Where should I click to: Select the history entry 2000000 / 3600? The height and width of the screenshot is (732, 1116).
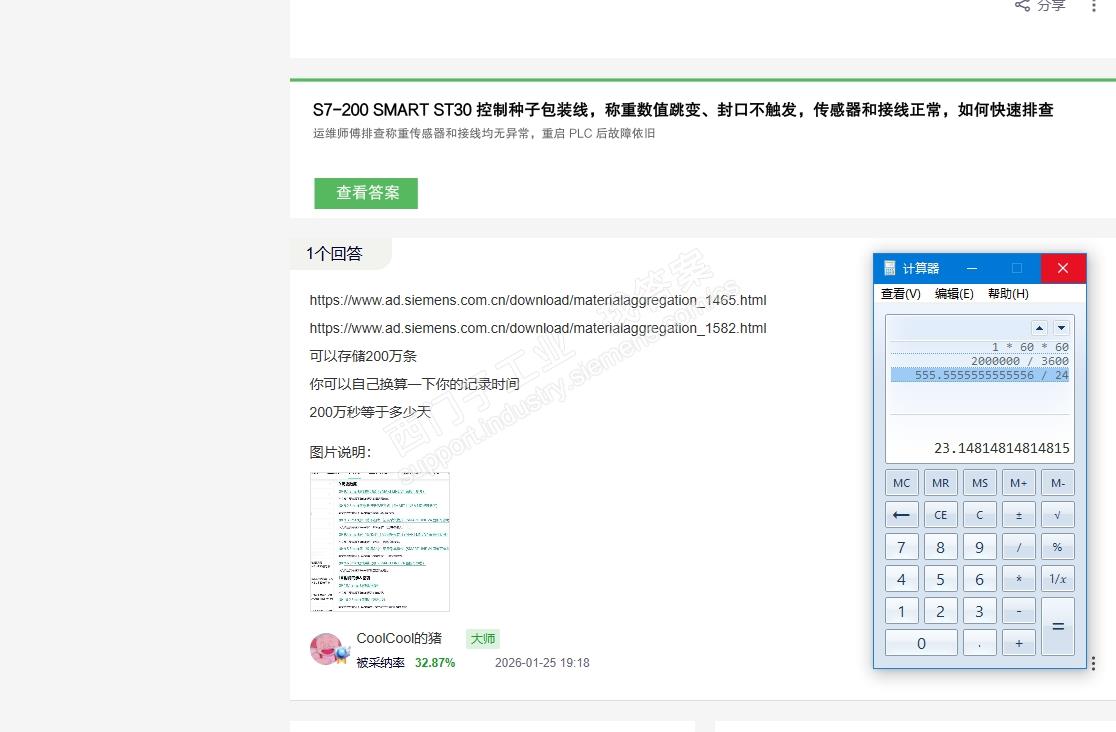pyautogui.click(x=979, y=361)
